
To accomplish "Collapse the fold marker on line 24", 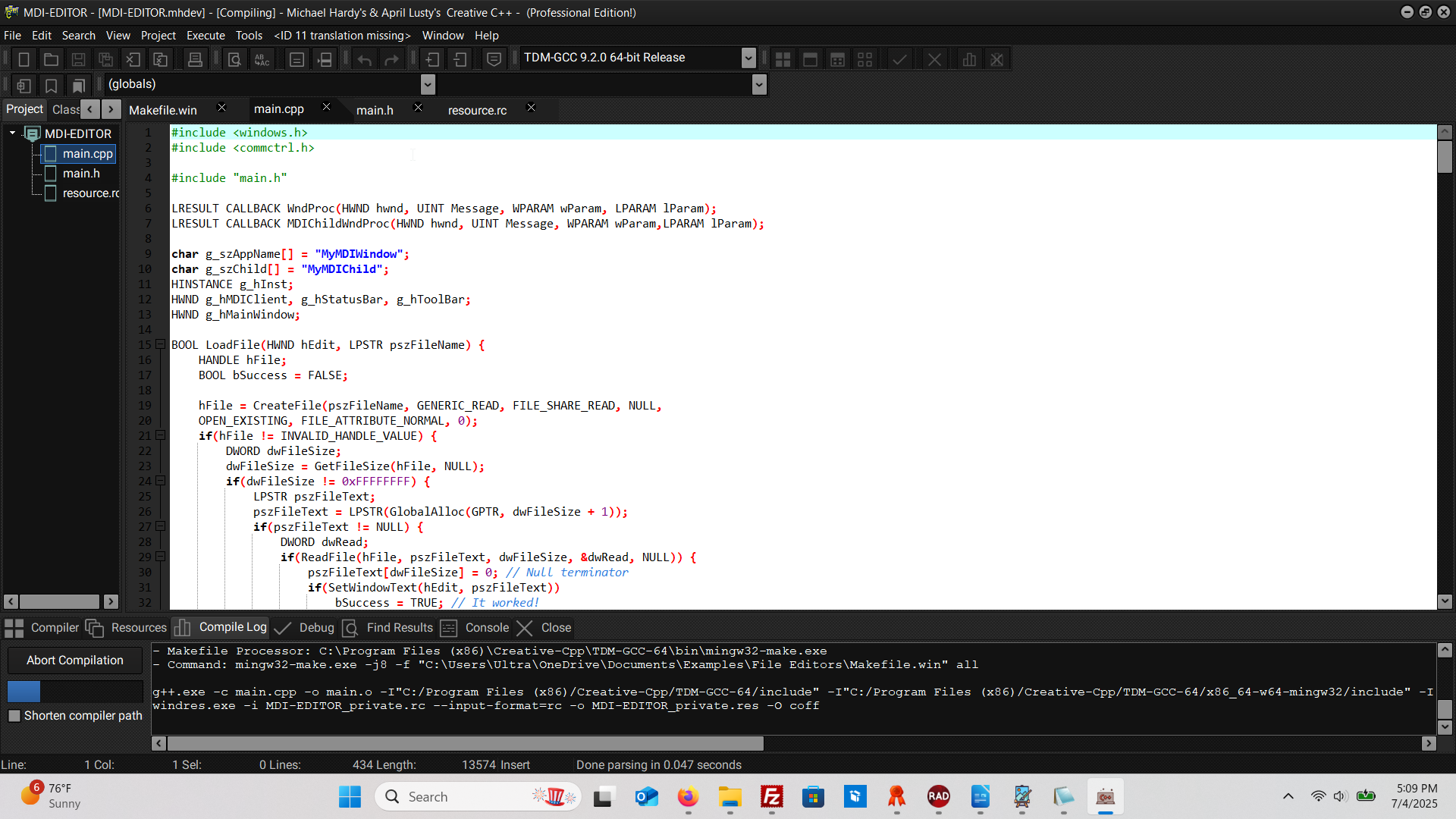I will click(161, 481).
